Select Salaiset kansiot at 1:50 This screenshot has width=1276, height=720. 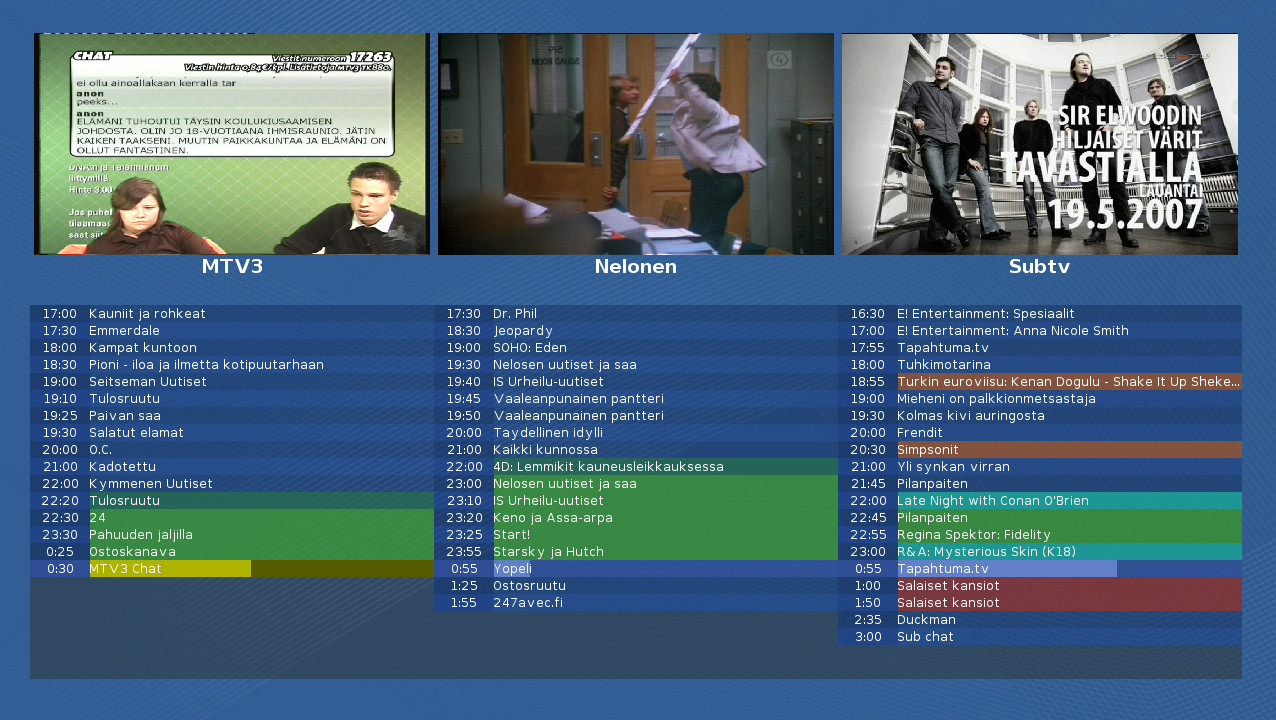(1040, 603)
